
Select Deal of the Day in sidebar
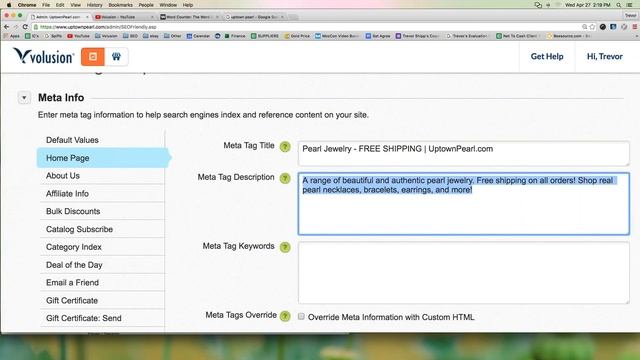click(102, 265)
